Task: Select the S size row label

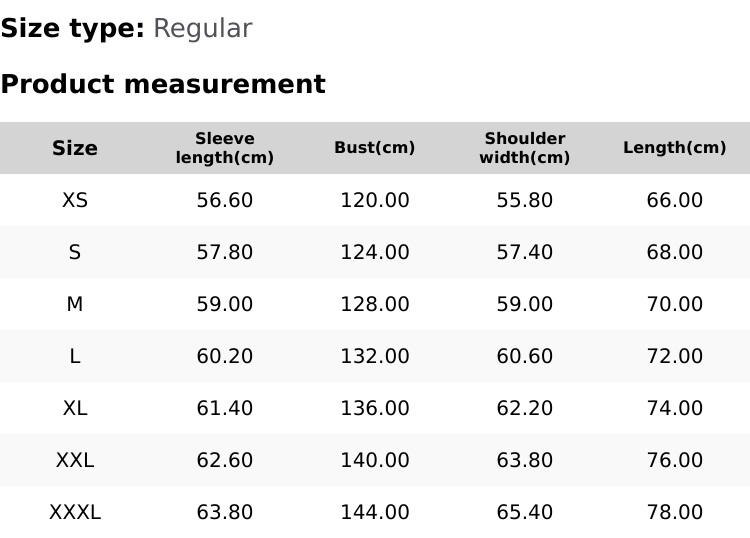Action: pyautogui.click(x=75, y=252)
